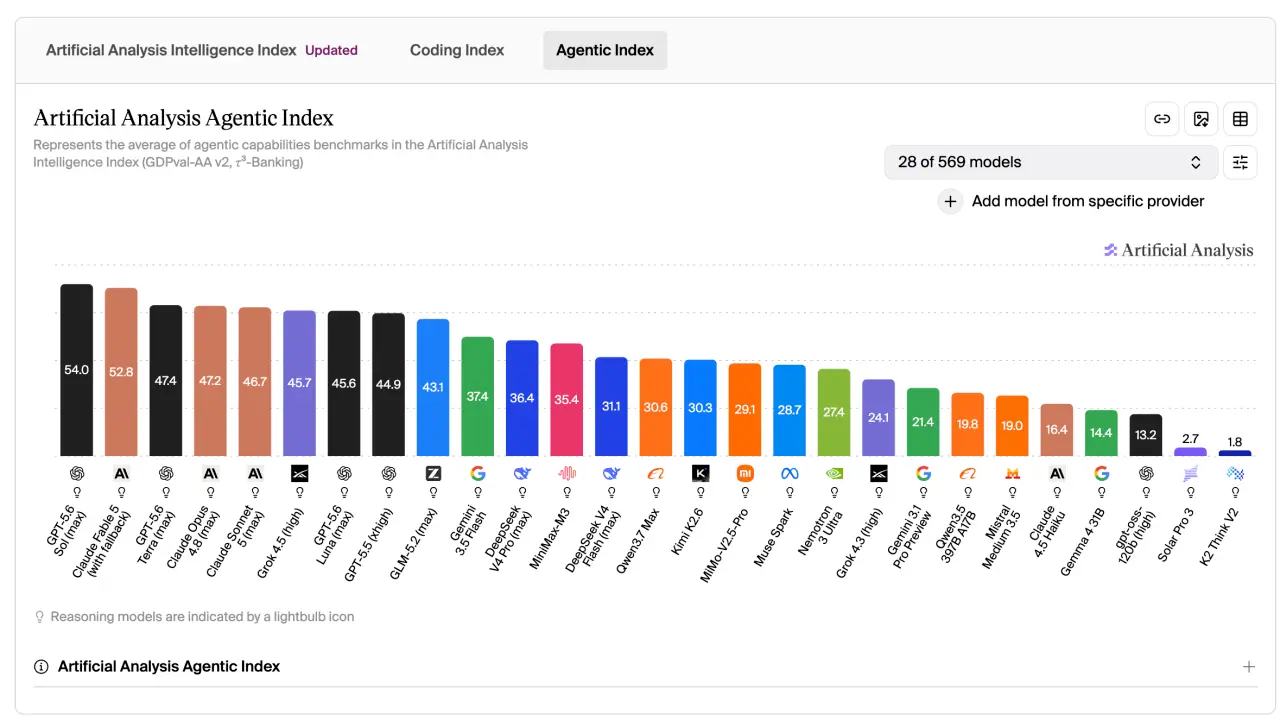Click the K2 Think V2 provider logo
This screenshot has width=1280, height=721.
pos(1235,473)
